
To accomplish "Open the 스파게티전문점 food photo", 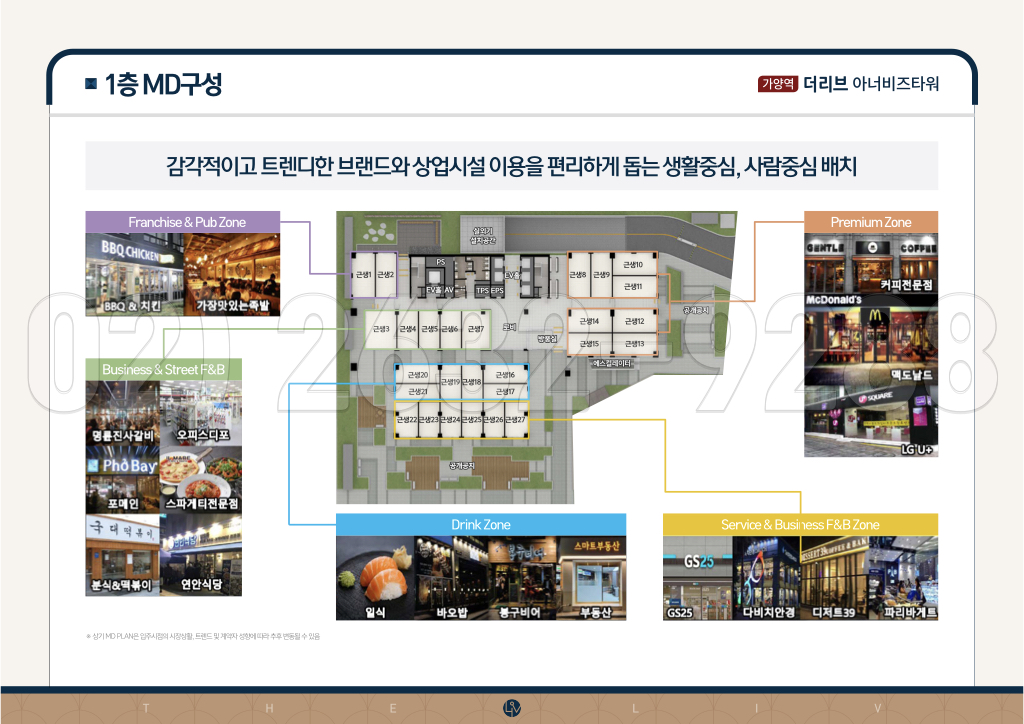I will point(200,480).
